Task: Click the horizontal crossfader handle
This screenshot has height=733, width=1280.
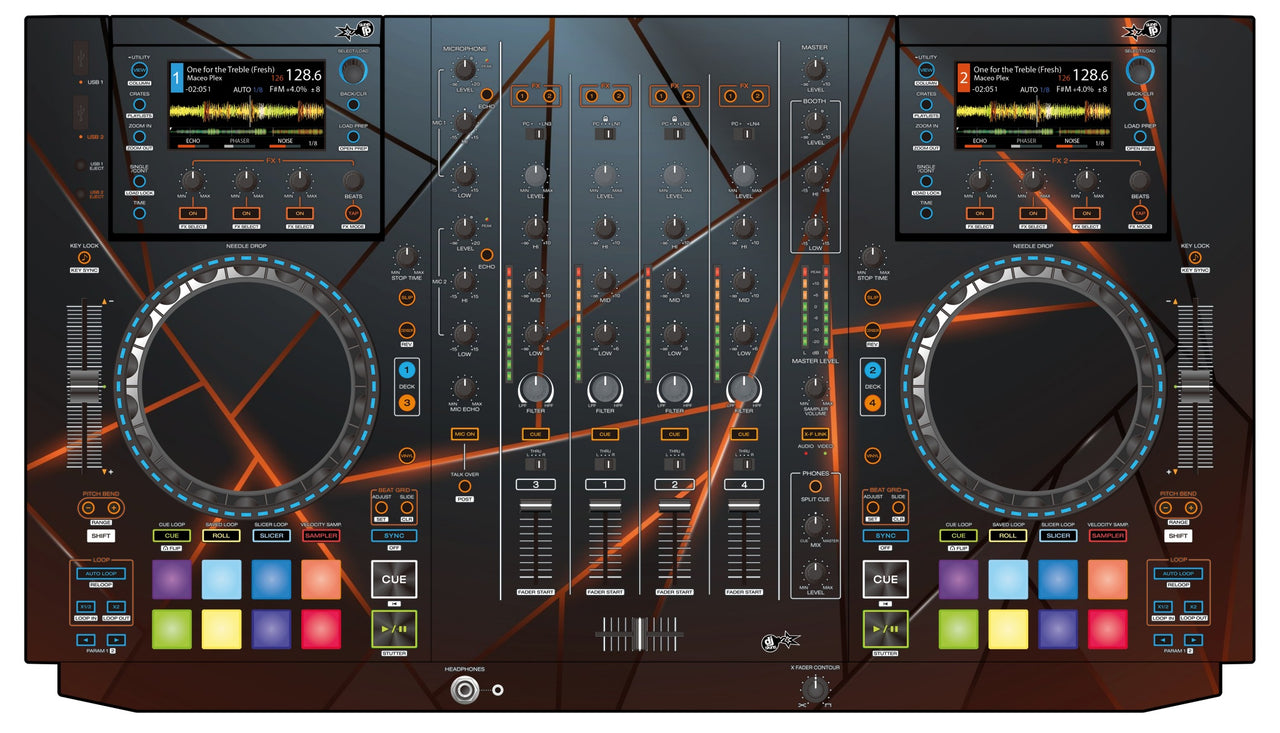Action: pyautogui.click(x=640, y=635)
